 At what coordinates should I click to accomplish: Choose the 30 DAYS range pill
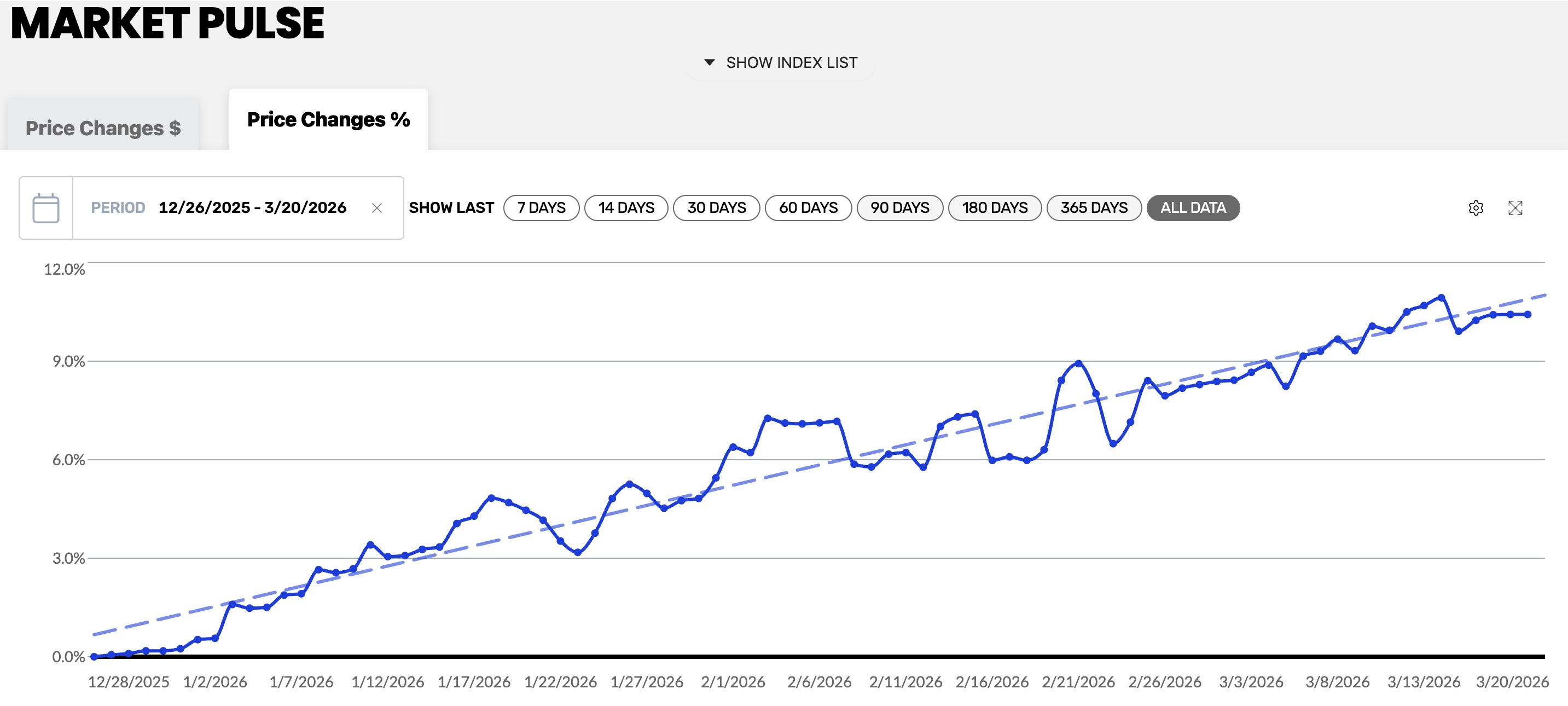pyautogui.click(x=717, y=208)
